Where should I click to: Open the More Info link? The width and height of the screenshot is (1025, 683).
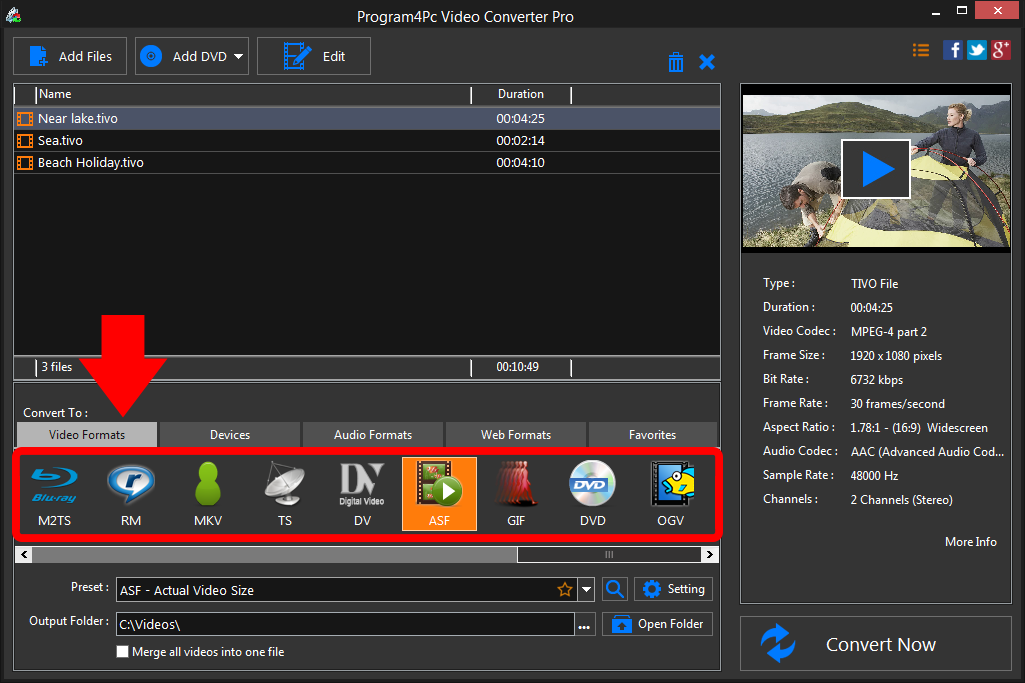971,542
